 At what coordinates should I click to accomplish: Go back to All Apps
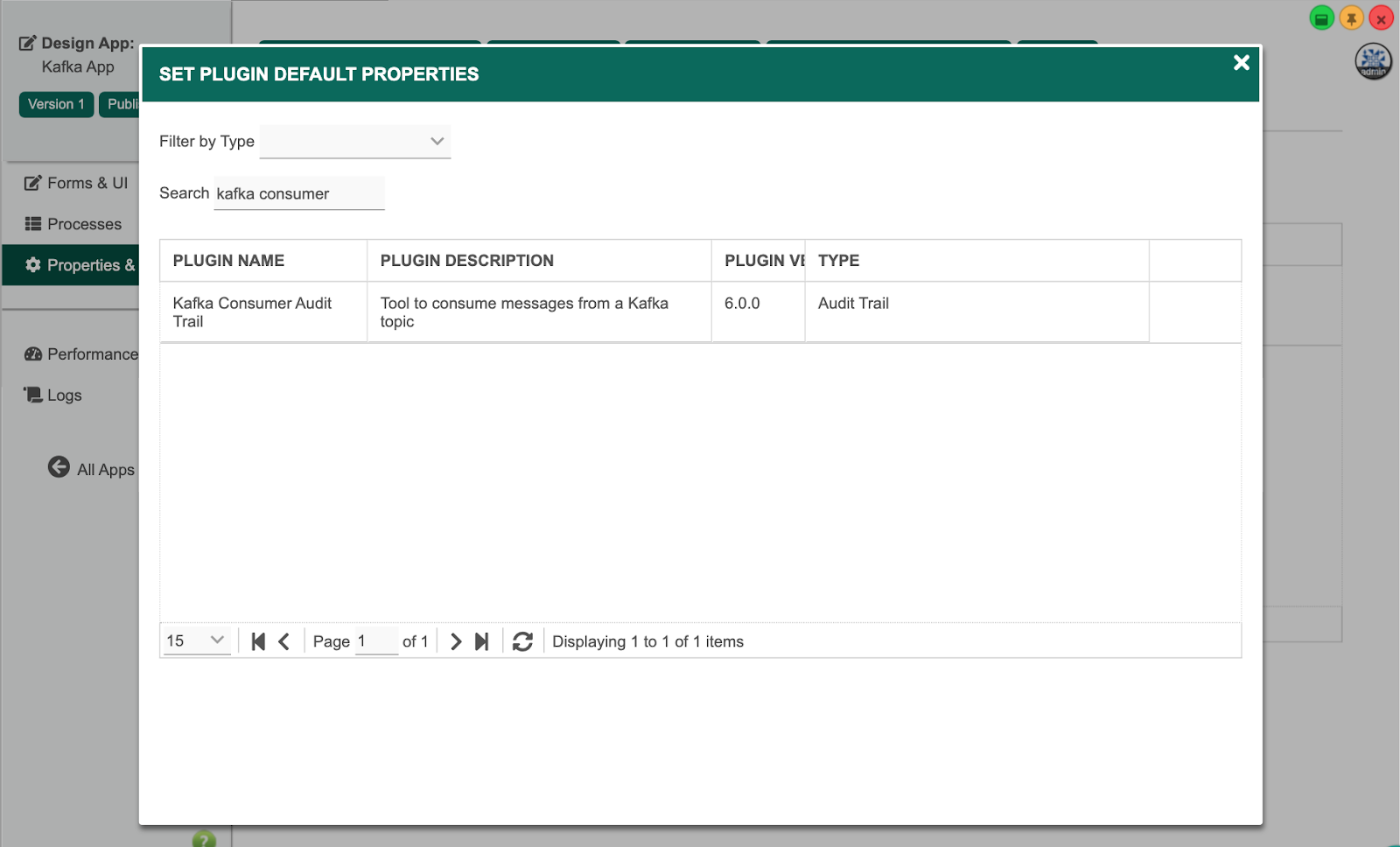(92, 468)
